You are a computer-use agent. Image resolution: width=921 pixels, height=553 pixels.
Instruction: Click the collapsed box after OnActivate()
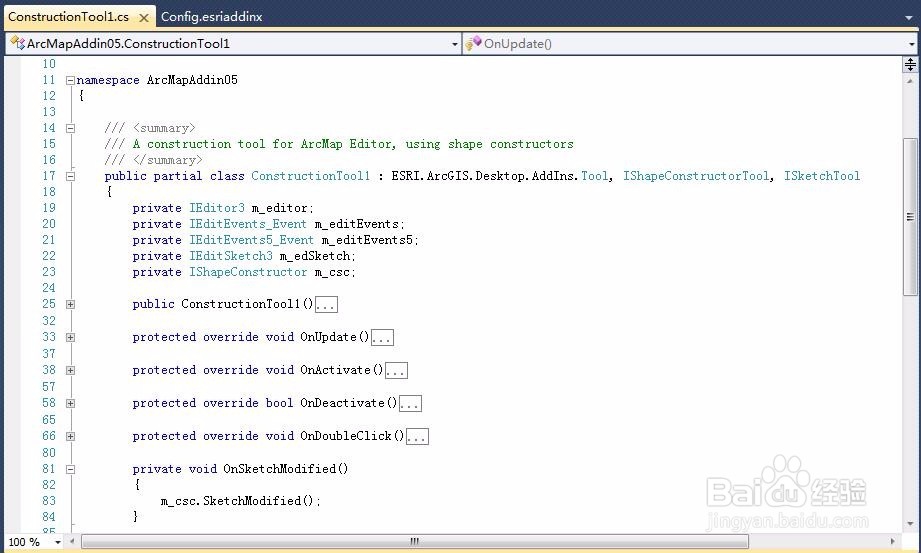tap(396, 370)
